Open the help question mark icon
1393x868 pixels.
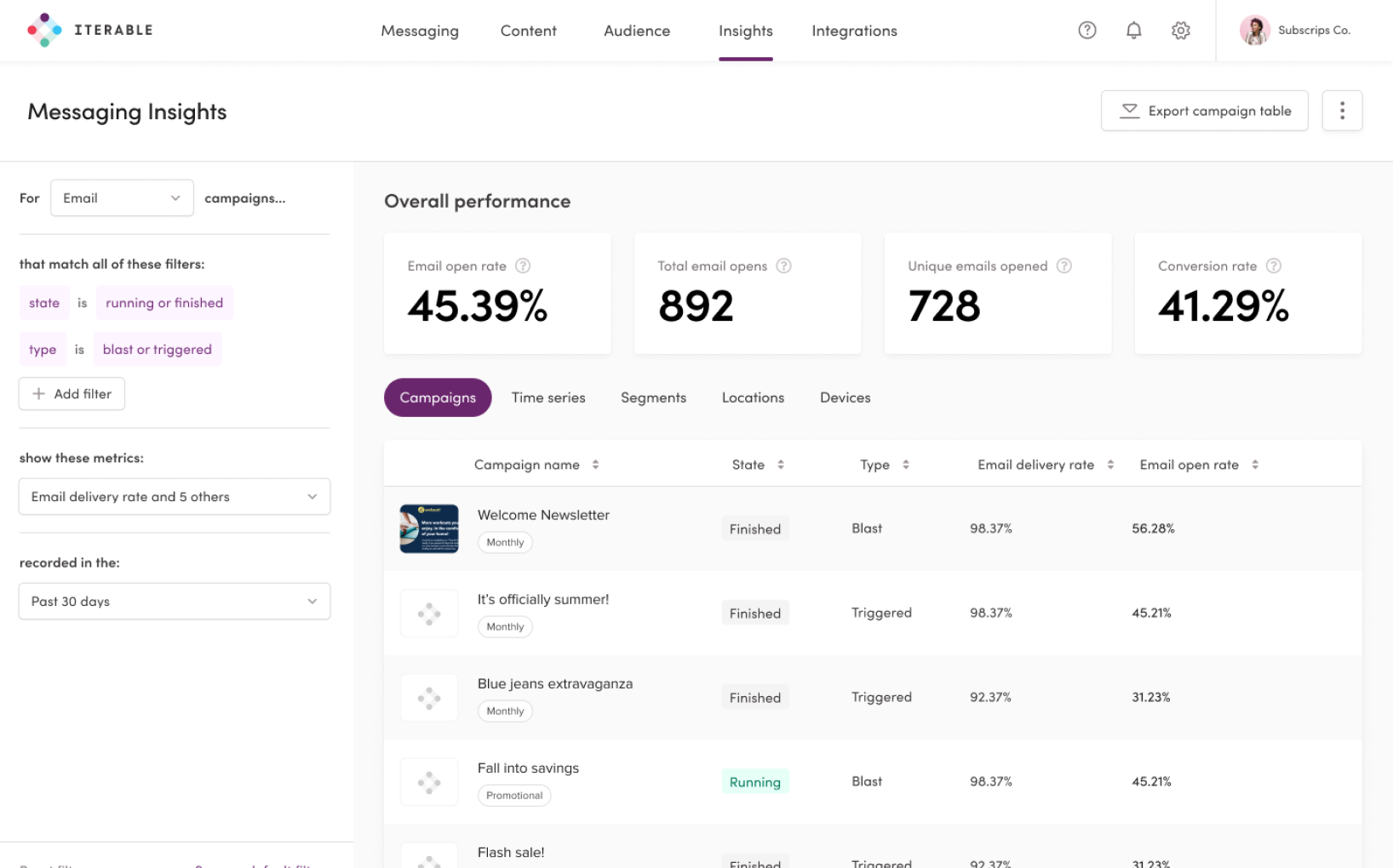pos(1087,31)
